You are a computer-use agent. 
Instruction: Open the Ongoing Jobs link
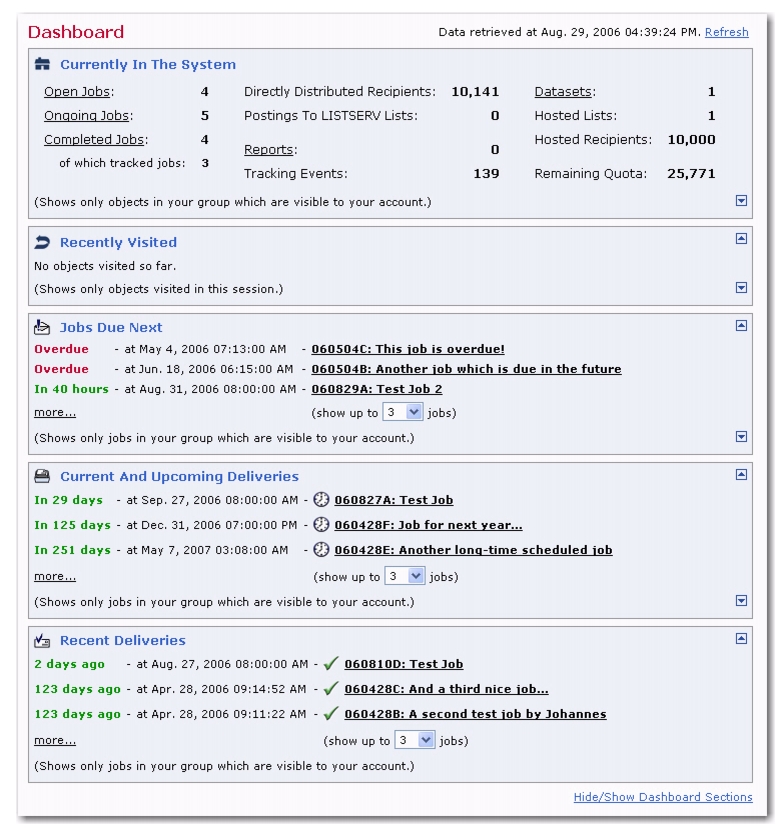(87, 116)
